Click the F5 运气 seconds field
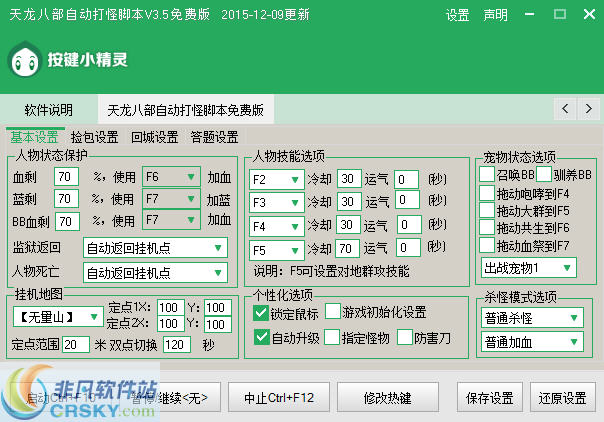 (408, 248)
